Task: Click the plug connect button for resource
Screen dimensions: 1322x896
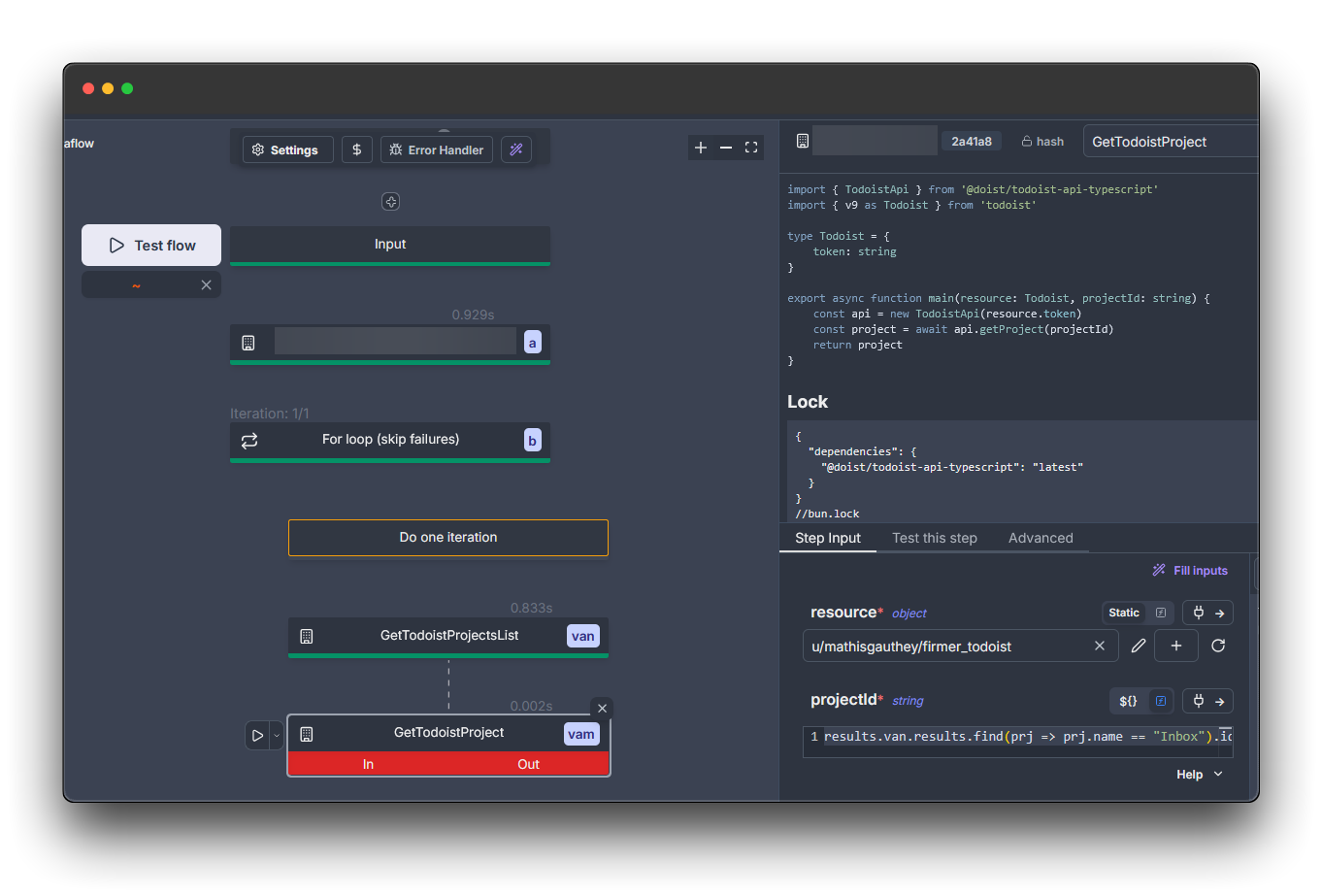Action: [1208, 613]
